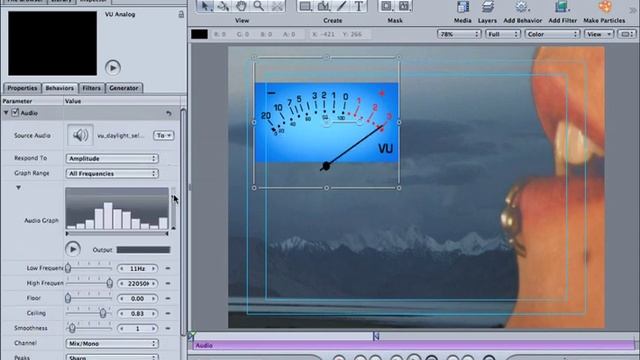Screen dimensions: 640x360
Task: Decrease the Ceiling 0.83 value
Action: [122, 313]
